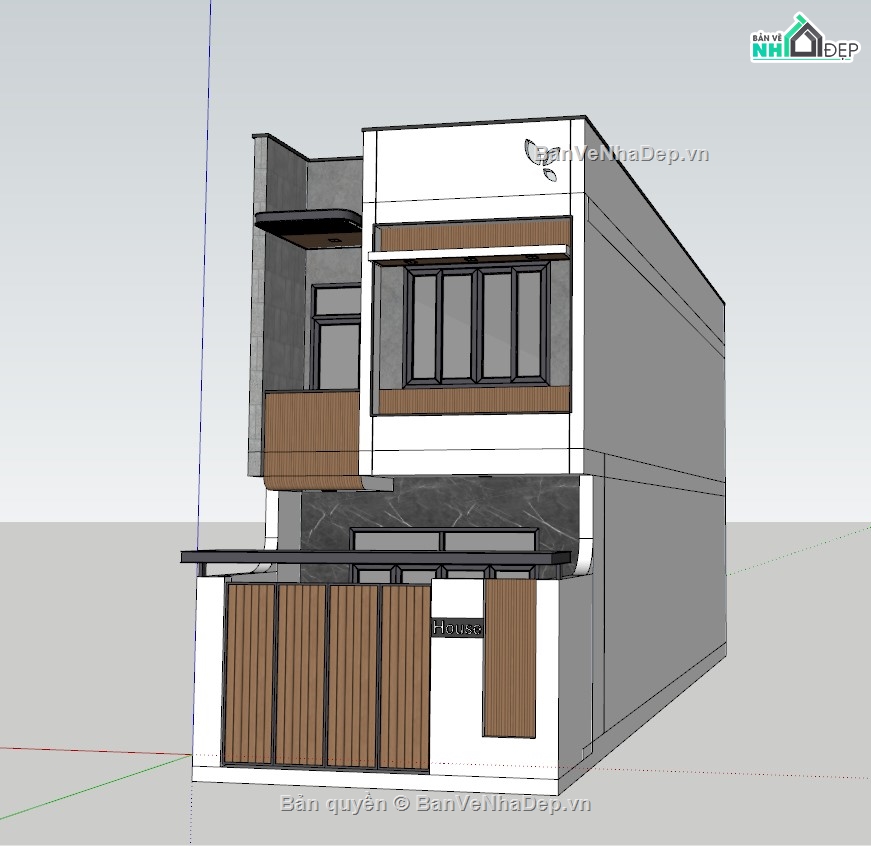Select the wood strip below the upper window
871x846 pixels.
[x=475, y=401]
